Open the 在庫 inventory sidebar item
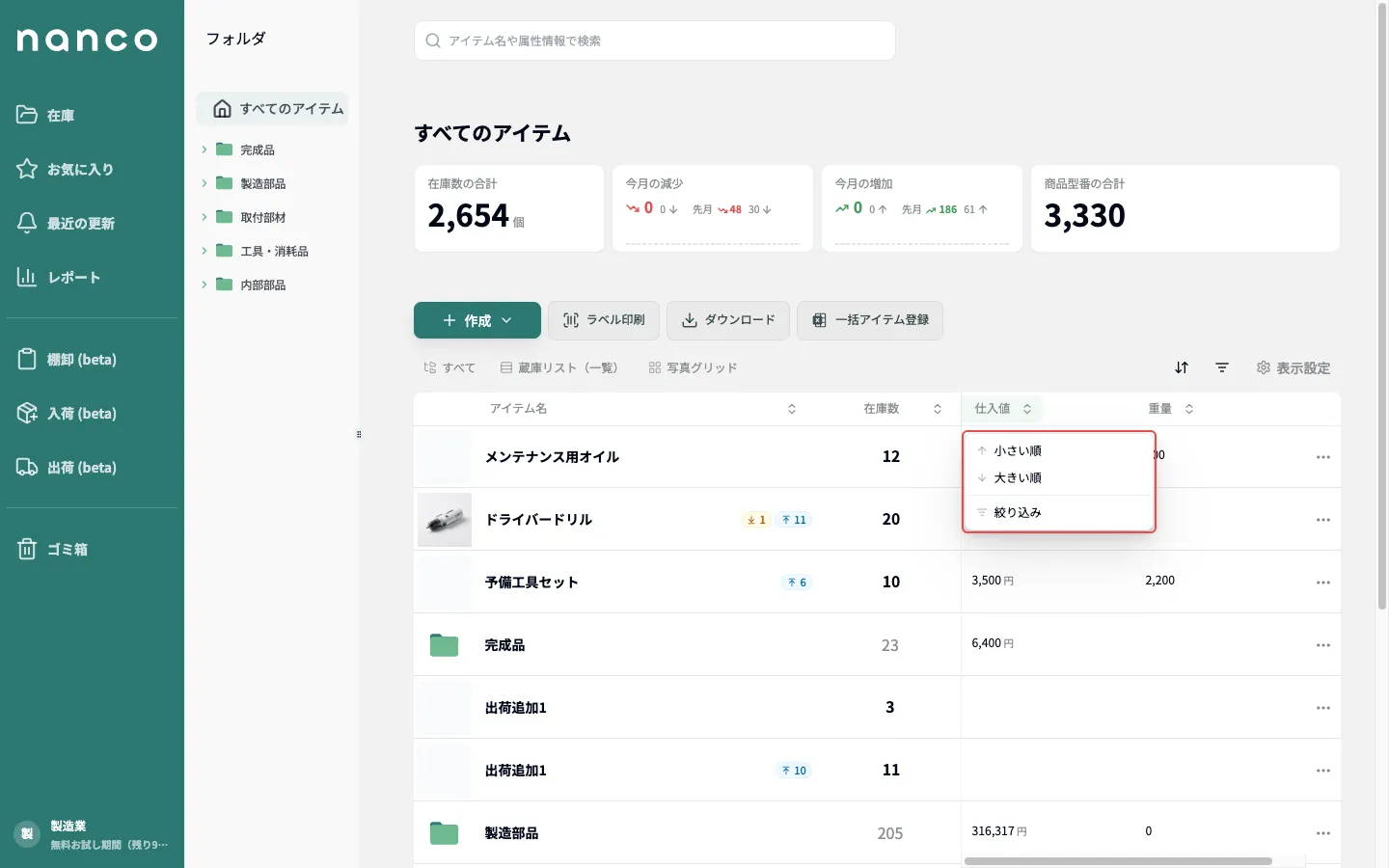 click(46, 115)
